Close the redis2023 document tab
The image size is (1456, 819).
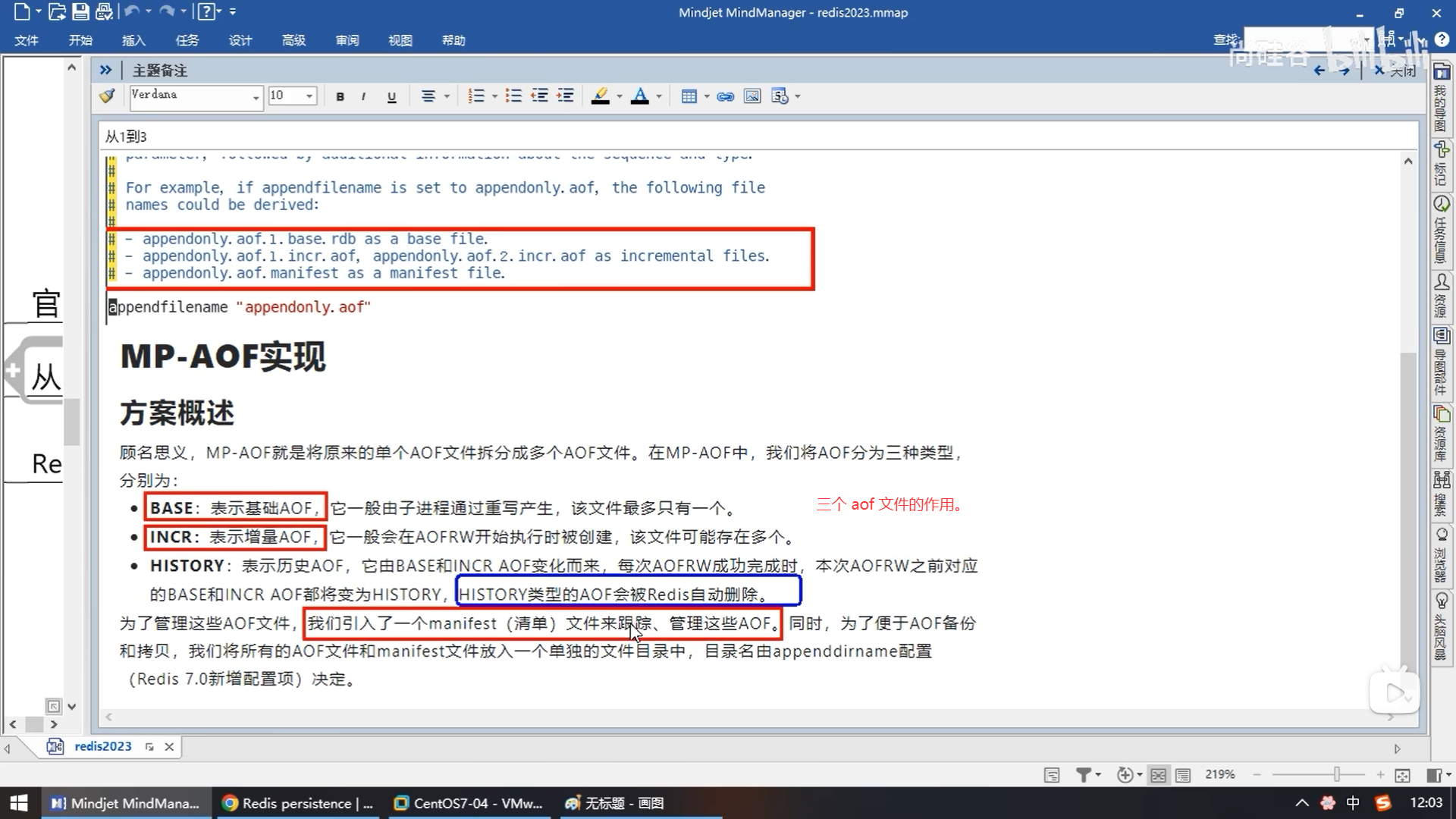[169, 747]
